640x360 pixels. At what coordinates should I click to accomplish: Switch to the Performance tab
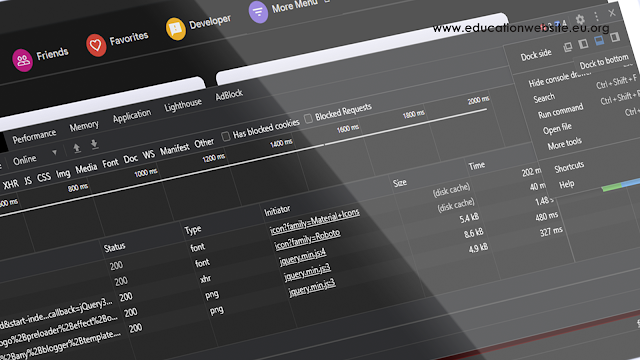[34, 137]
